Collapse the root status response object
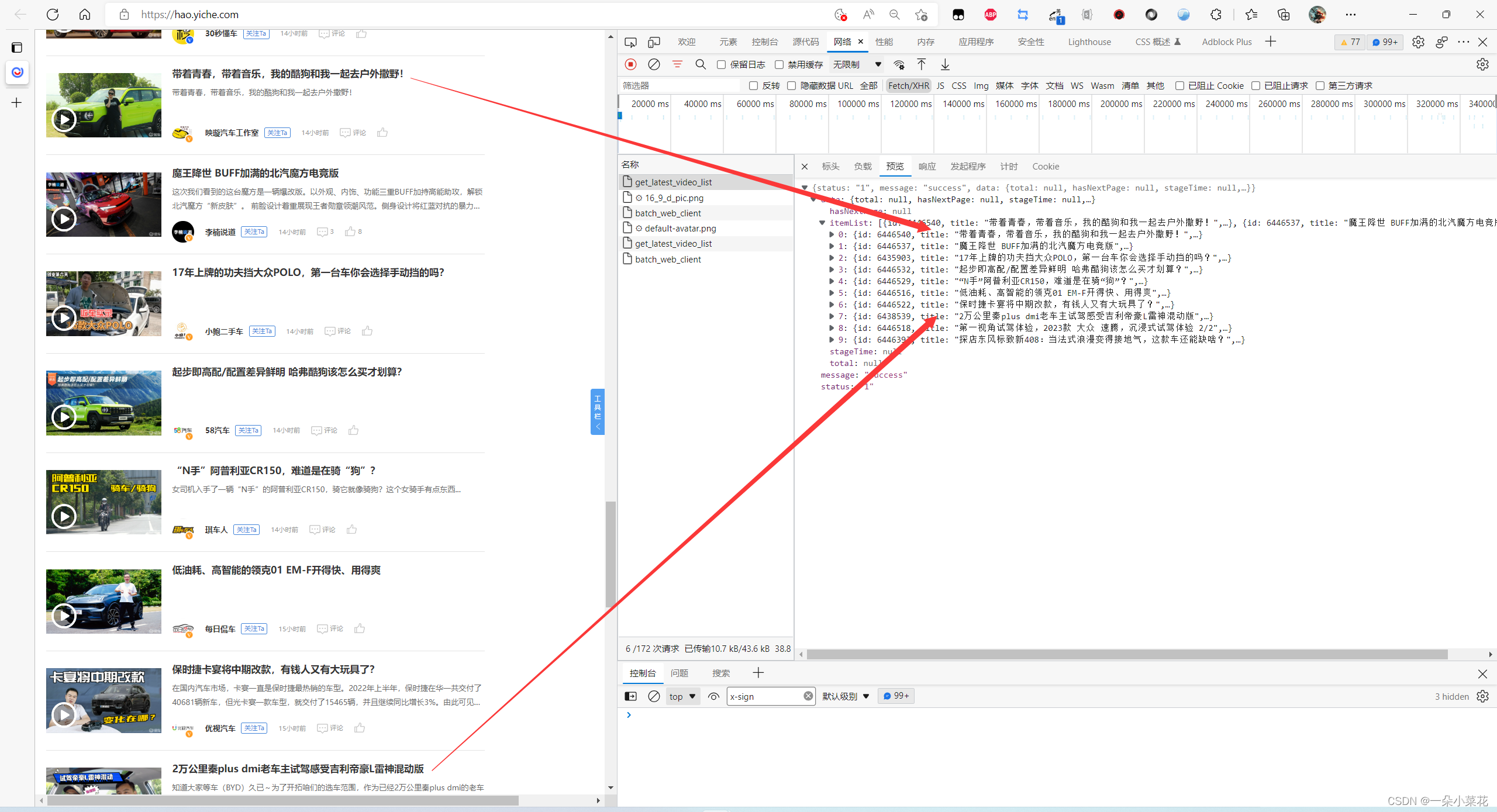Screen dimensions: 1497x812 [x=805, y=188]
